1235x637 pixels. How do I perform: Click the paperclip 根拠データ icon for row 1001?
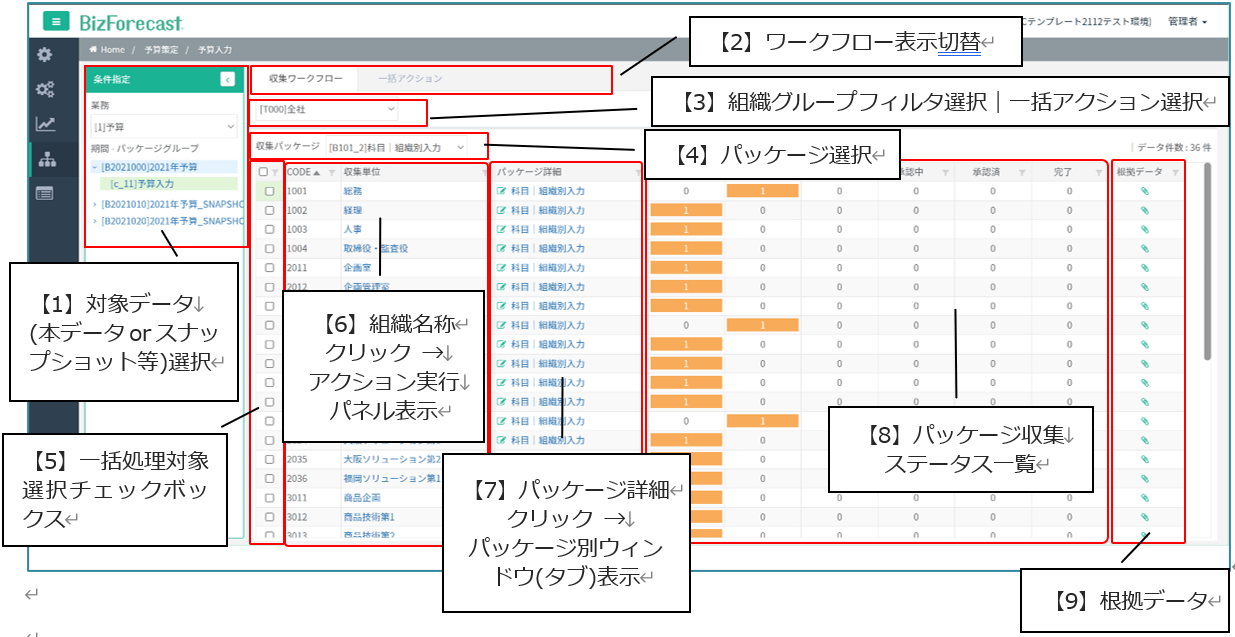[x=1145, y=191]
